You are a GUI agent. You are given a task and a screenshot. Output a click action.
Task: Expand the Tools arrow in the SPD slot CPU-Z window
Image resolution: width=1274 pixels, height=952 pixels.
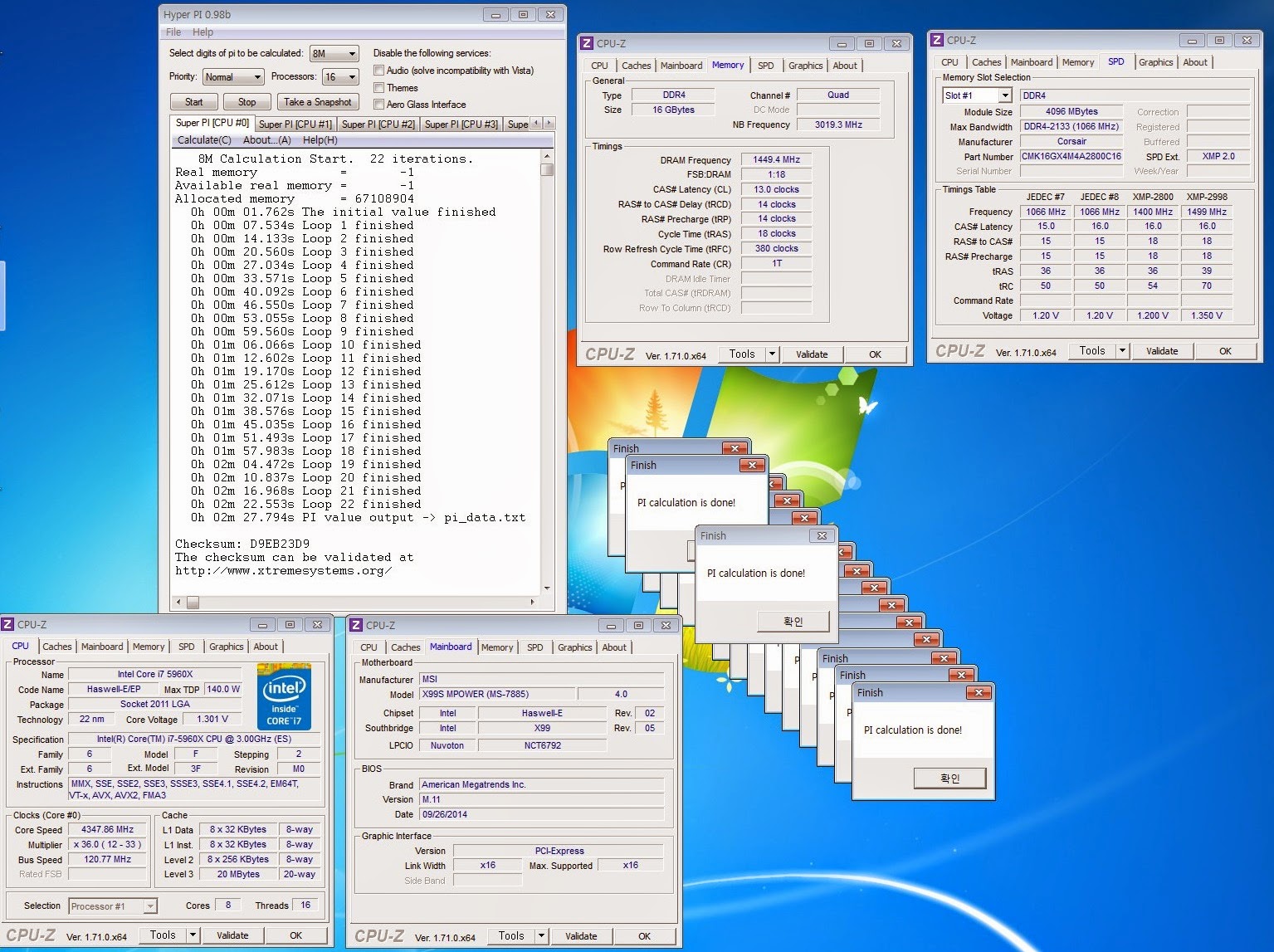(x=1122, y=351)
